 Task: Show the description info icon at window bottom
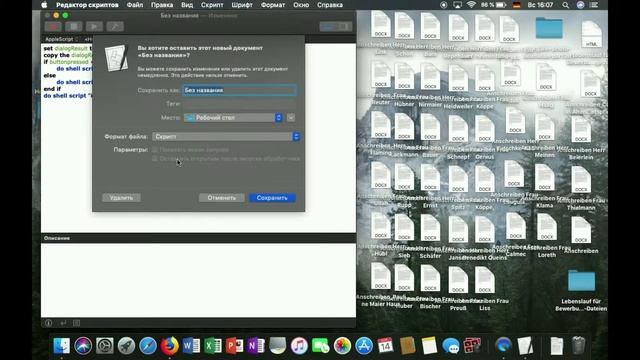48,323
